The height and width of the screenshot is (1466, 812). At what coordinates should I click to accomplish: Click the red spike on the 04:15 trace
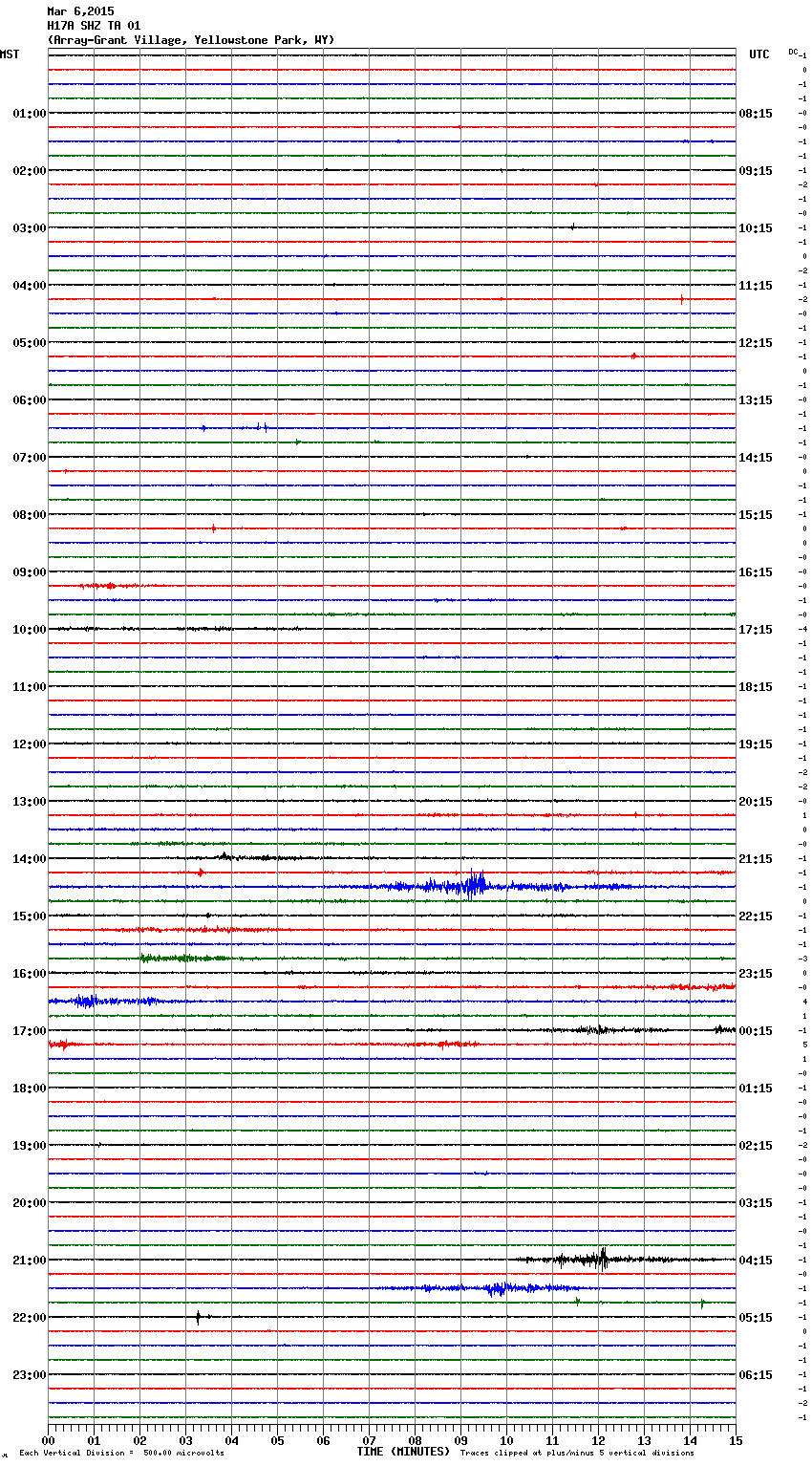(x=681, y=299)
